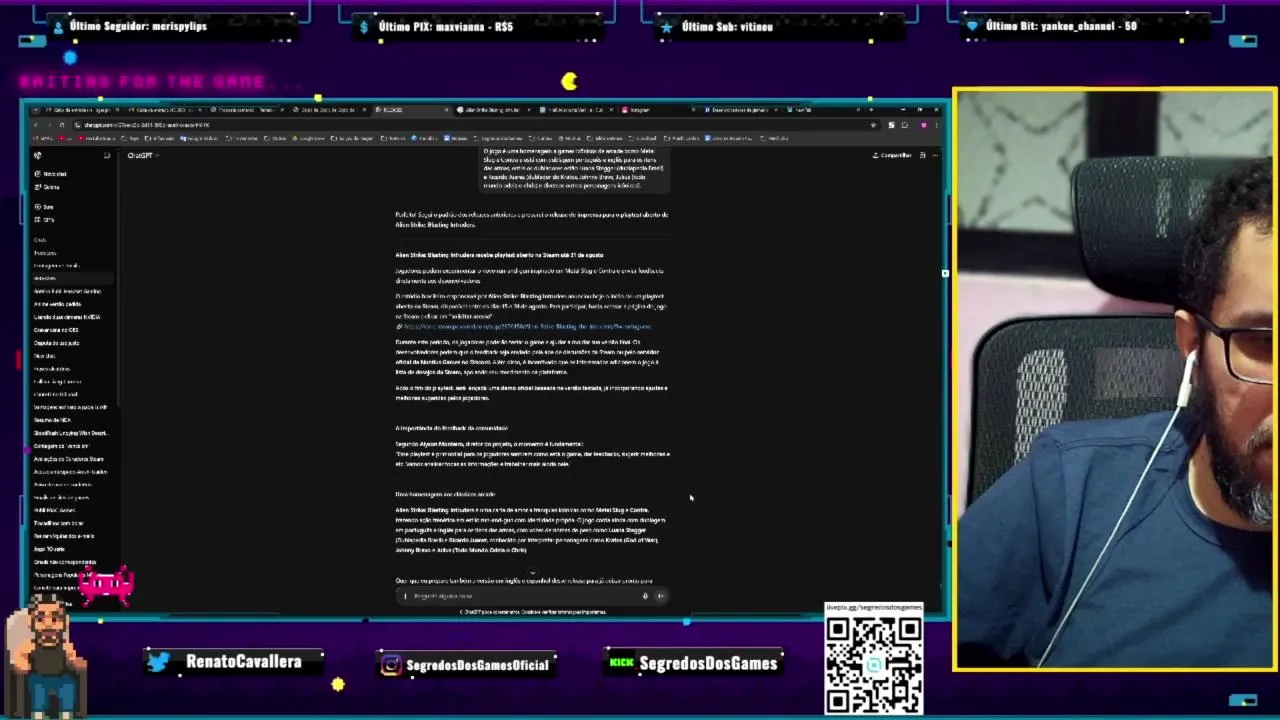The image size is (1280, 720).
Task: Reload the page with refresh icon
Action: 62,125
